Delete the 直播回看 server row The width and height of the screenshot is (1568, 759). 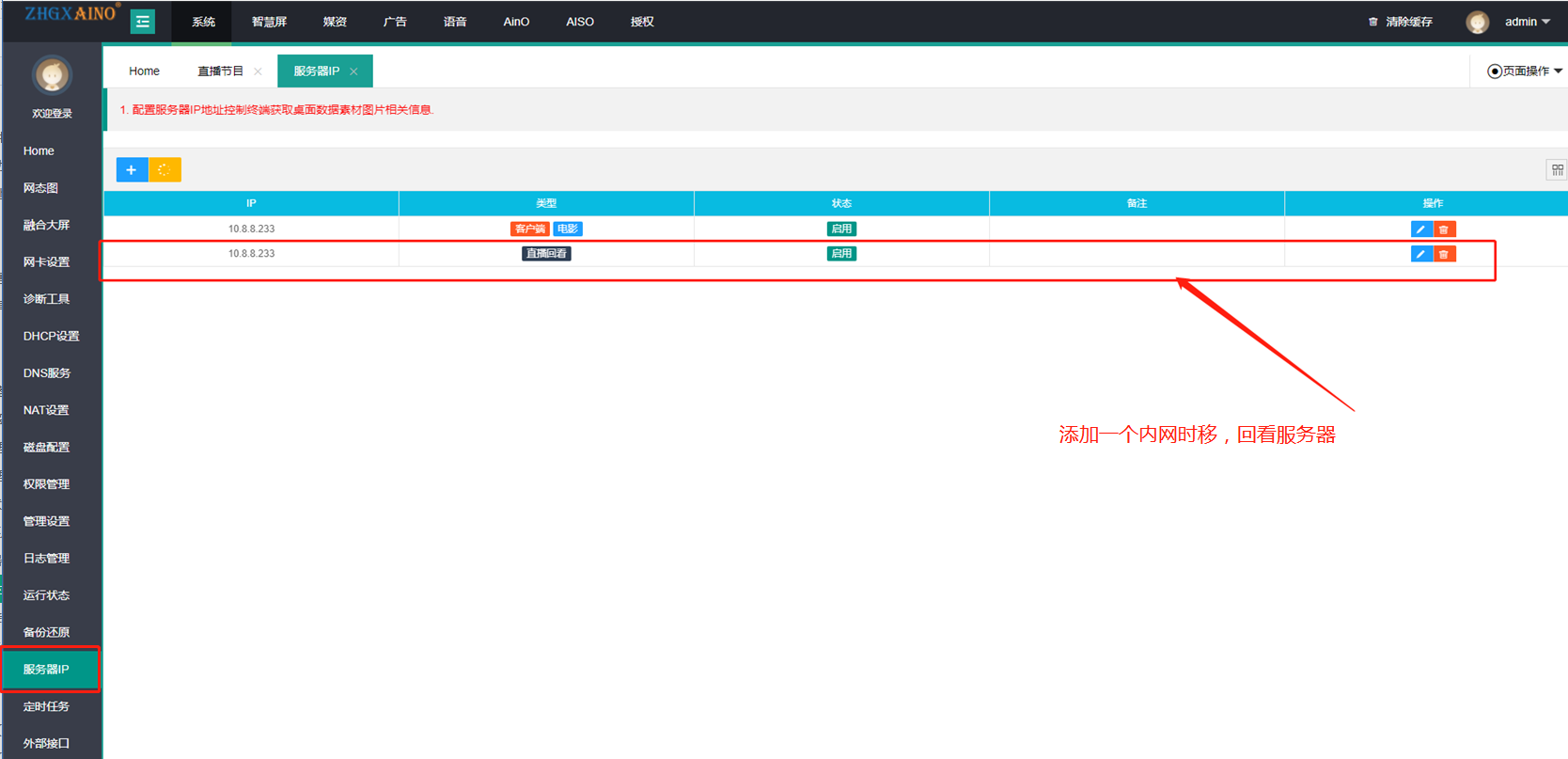[1444, 254]
